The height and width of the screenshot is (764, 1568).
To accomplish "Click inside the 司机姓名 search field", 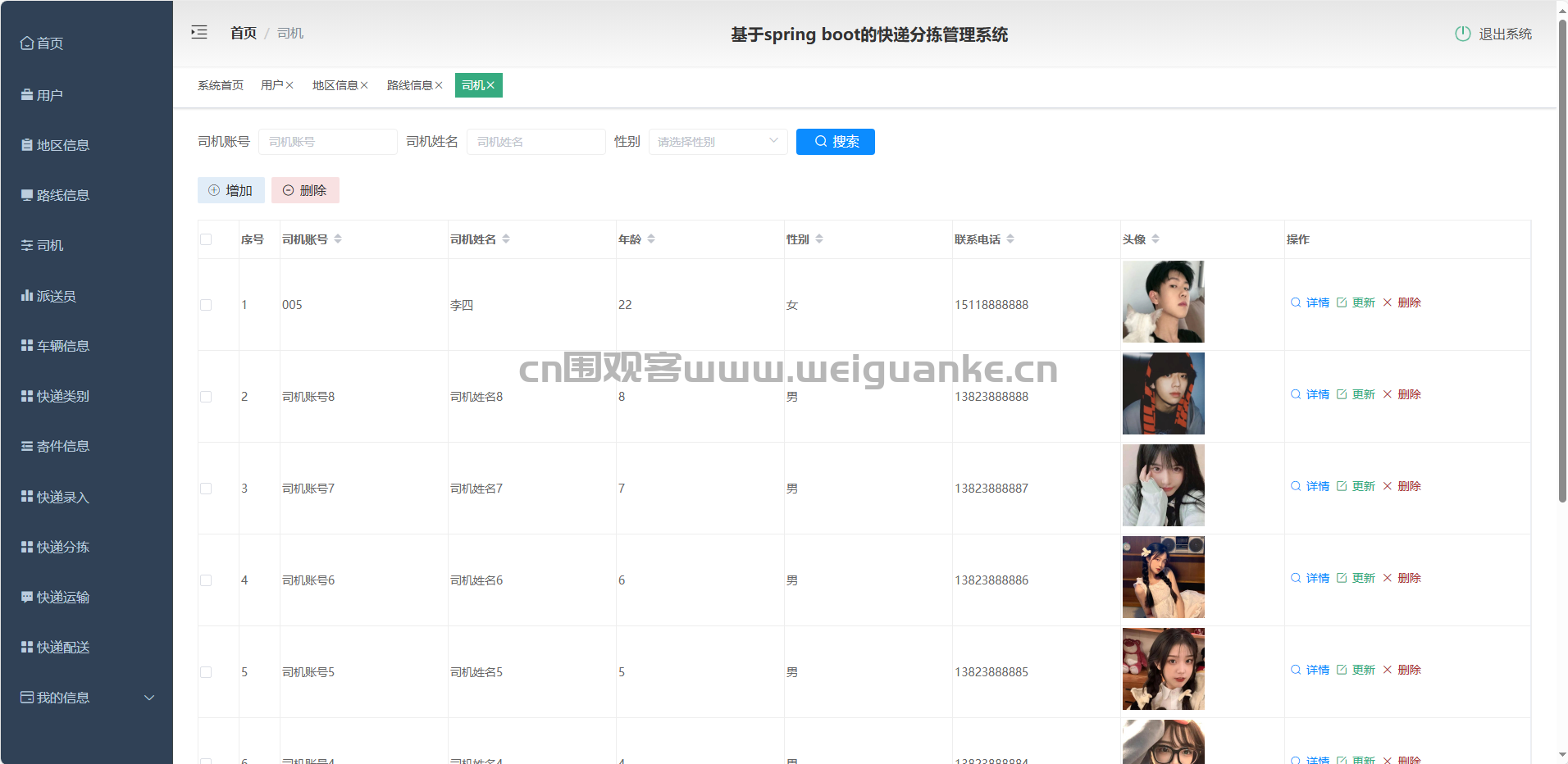I will click(x=536, y=142).
